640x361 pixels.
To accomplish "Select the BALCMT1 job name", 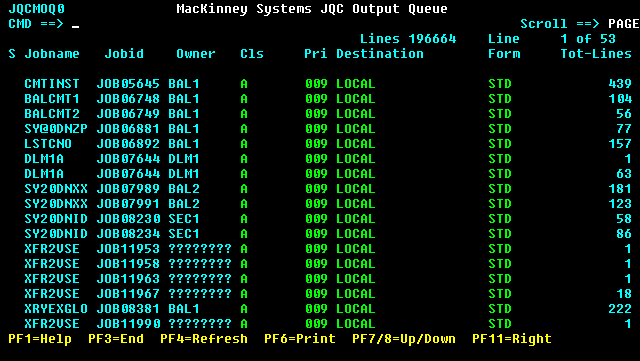I will [52, 99].
